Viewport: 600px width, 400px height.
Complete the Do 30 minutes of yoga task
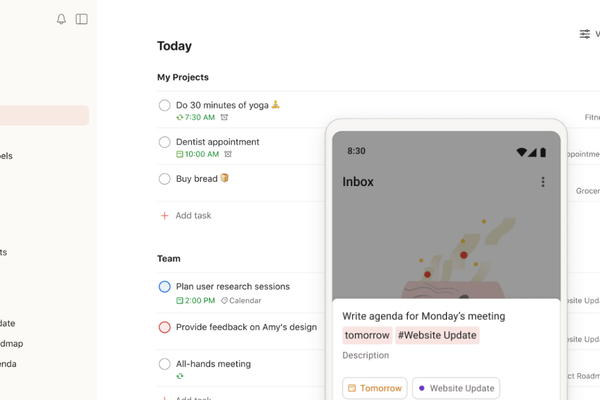pos(165,105)
